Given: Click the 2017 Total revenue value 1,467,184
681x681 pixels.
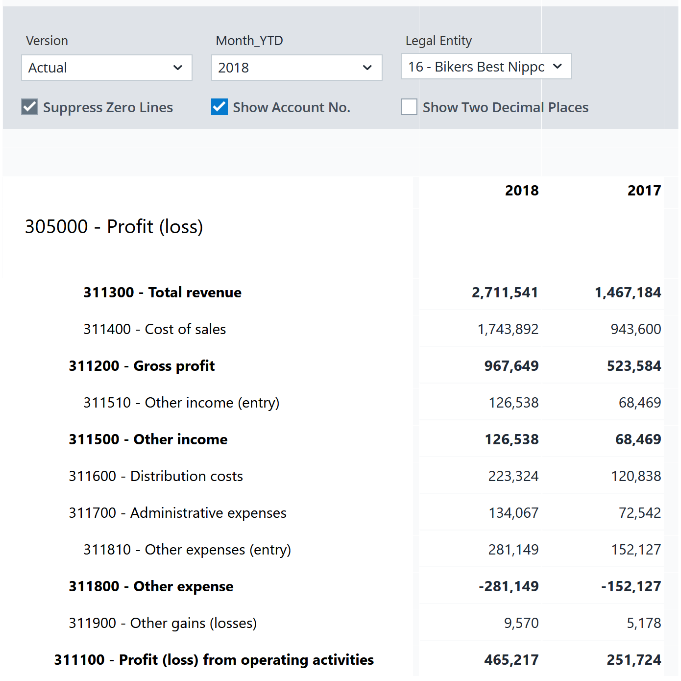Looking at the screenshot, I should [628, 292].
